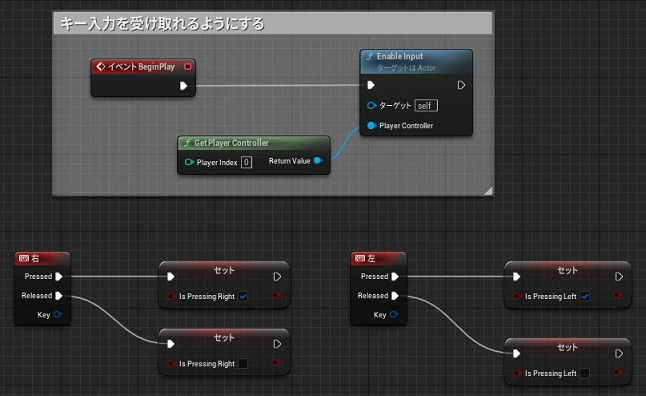Uncheck the checked Is Pressing Left checkbox

pos(585,296)
